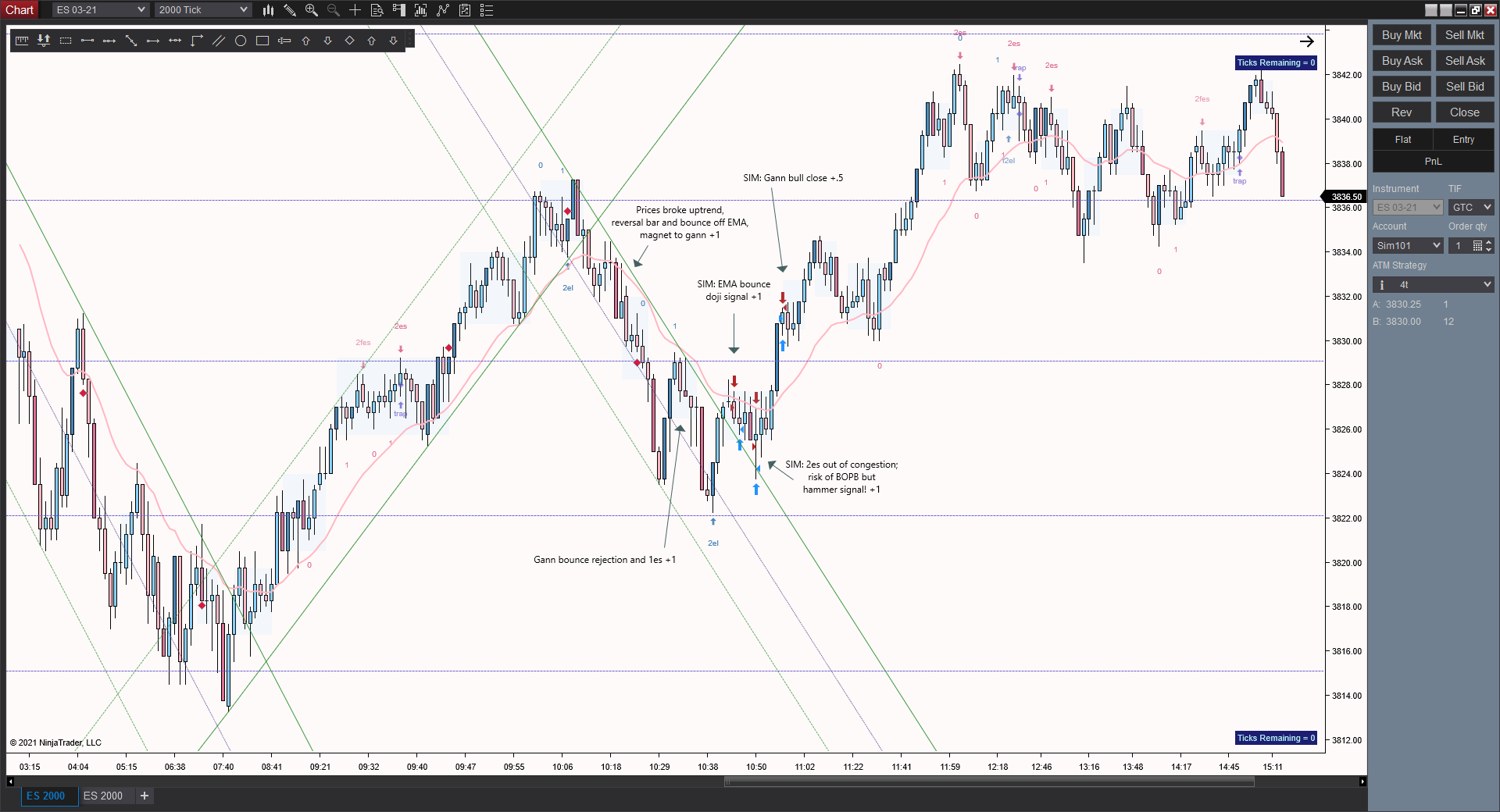The height and width of the screenshot is (812, 1500).
Task: Select the zoom out magnifier
Action: click(334, 10)
